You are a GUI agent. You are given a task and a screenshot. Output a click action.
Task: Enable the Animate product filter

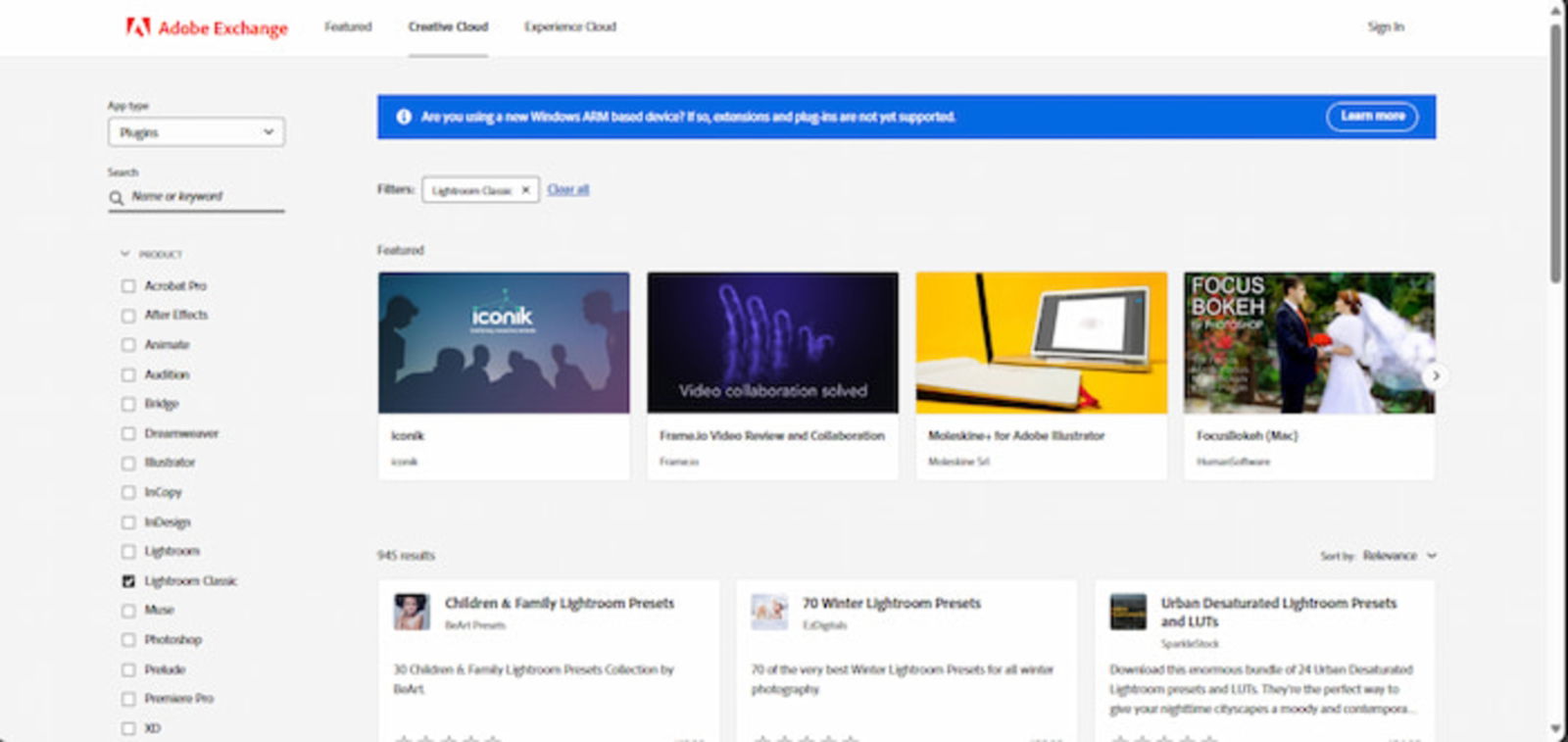[x=128, y=345]
